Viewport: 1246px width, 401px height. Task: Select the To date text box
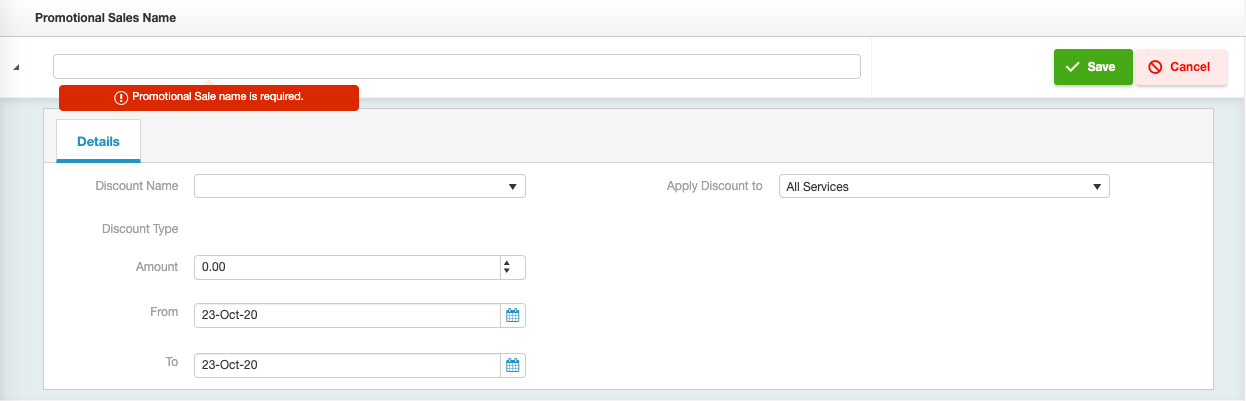point(346,365)
